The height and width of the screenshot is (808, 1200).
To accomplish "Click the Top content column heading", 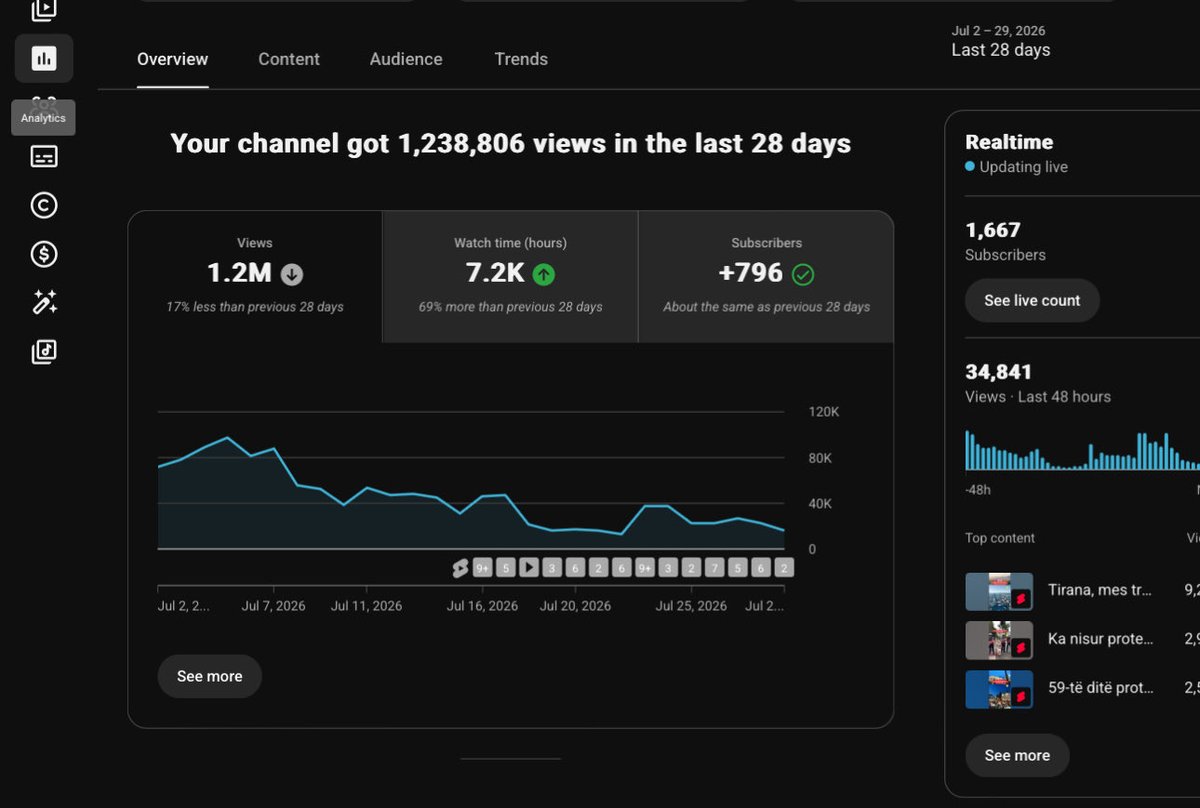I will (x=1000, y=538).
